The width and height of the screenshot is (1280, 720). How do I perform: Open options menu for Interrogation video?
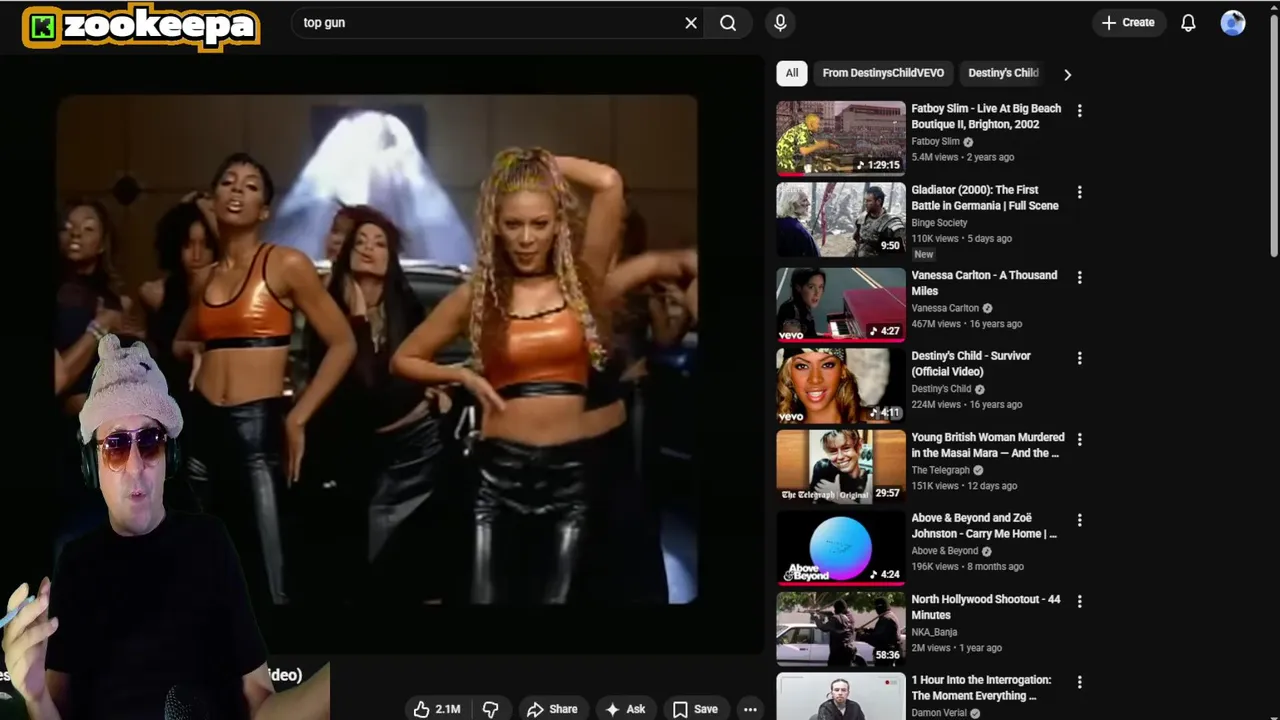tap(1079, 682)
